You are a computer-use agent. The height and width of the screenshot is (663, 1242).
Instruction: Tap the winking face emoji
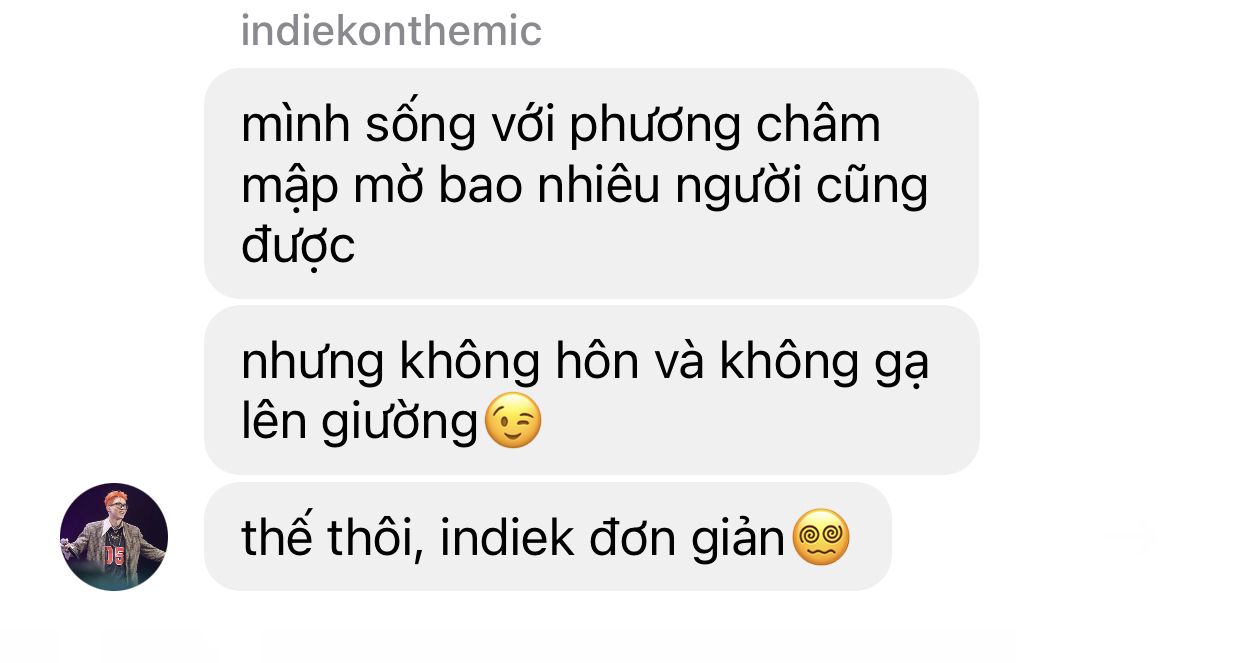pos(513,421)
